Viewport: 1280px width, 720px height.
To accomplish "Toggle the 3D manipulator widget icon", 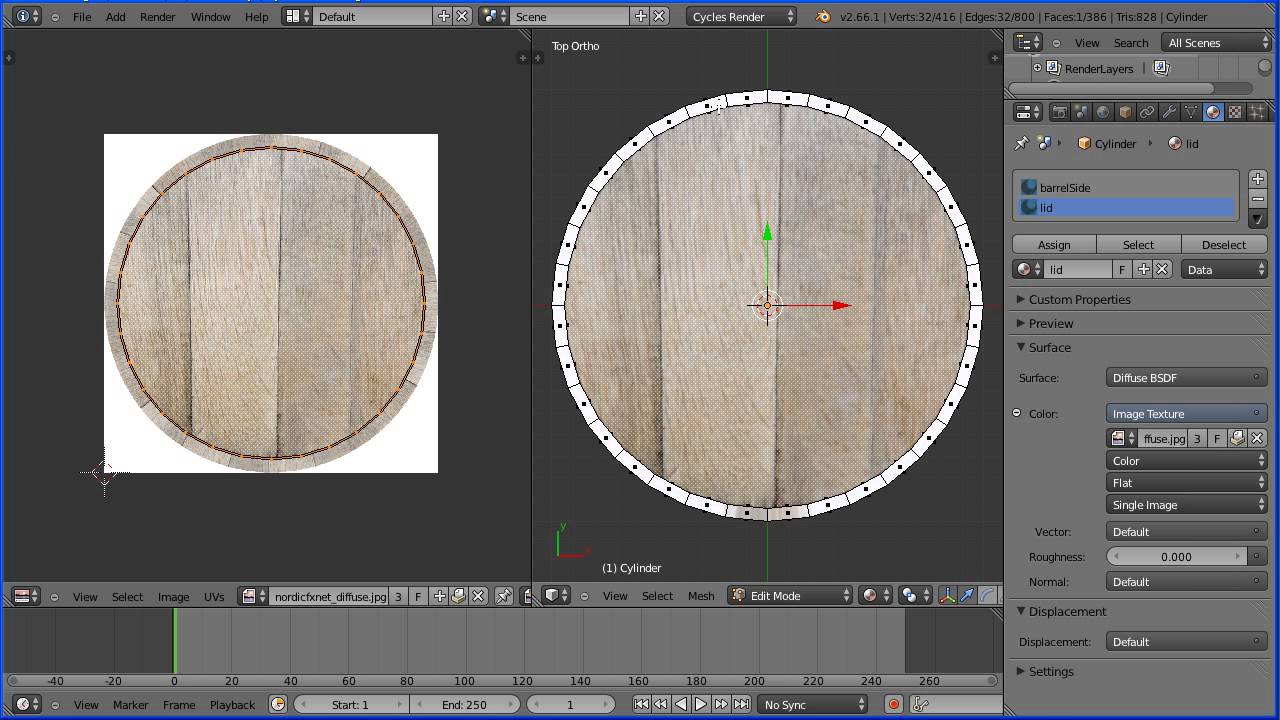I will point(947,596).
